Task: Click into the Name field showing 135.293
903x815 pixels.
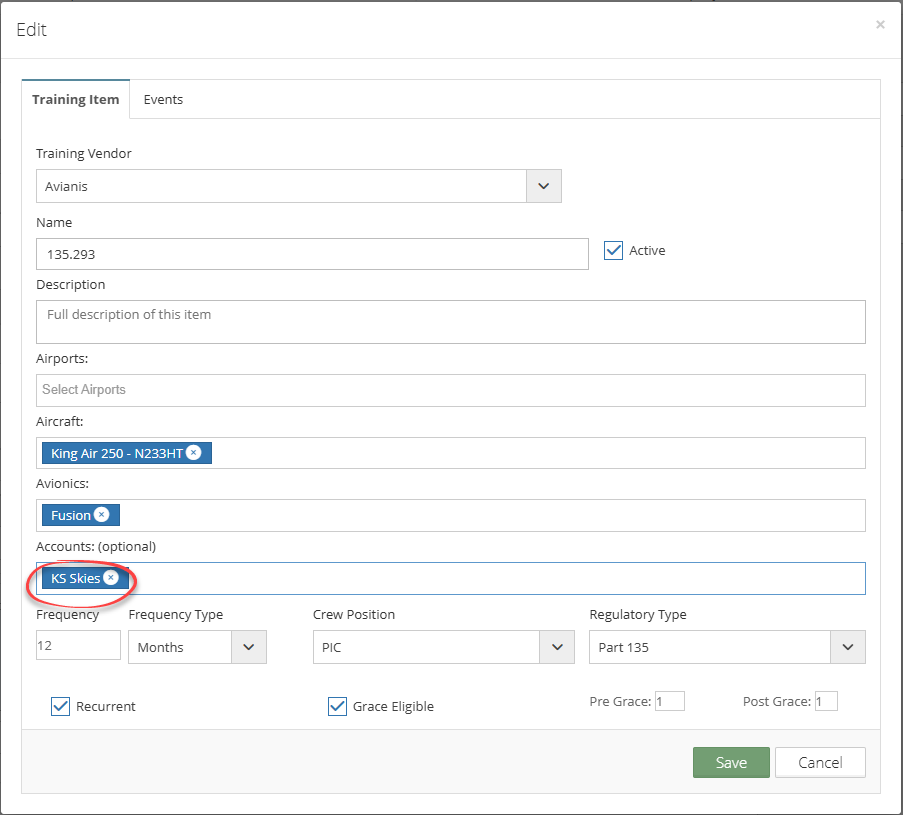Action: tap(312, 254)
